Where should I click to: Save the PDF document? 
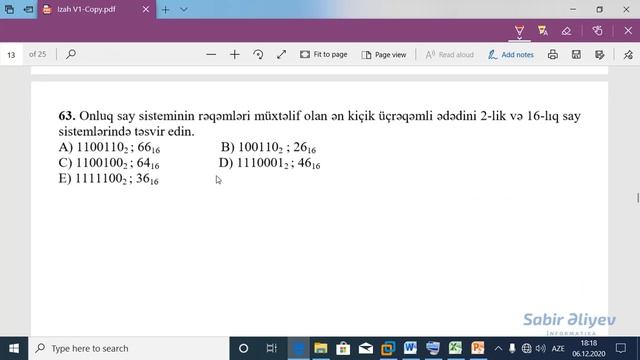[576, 54]
